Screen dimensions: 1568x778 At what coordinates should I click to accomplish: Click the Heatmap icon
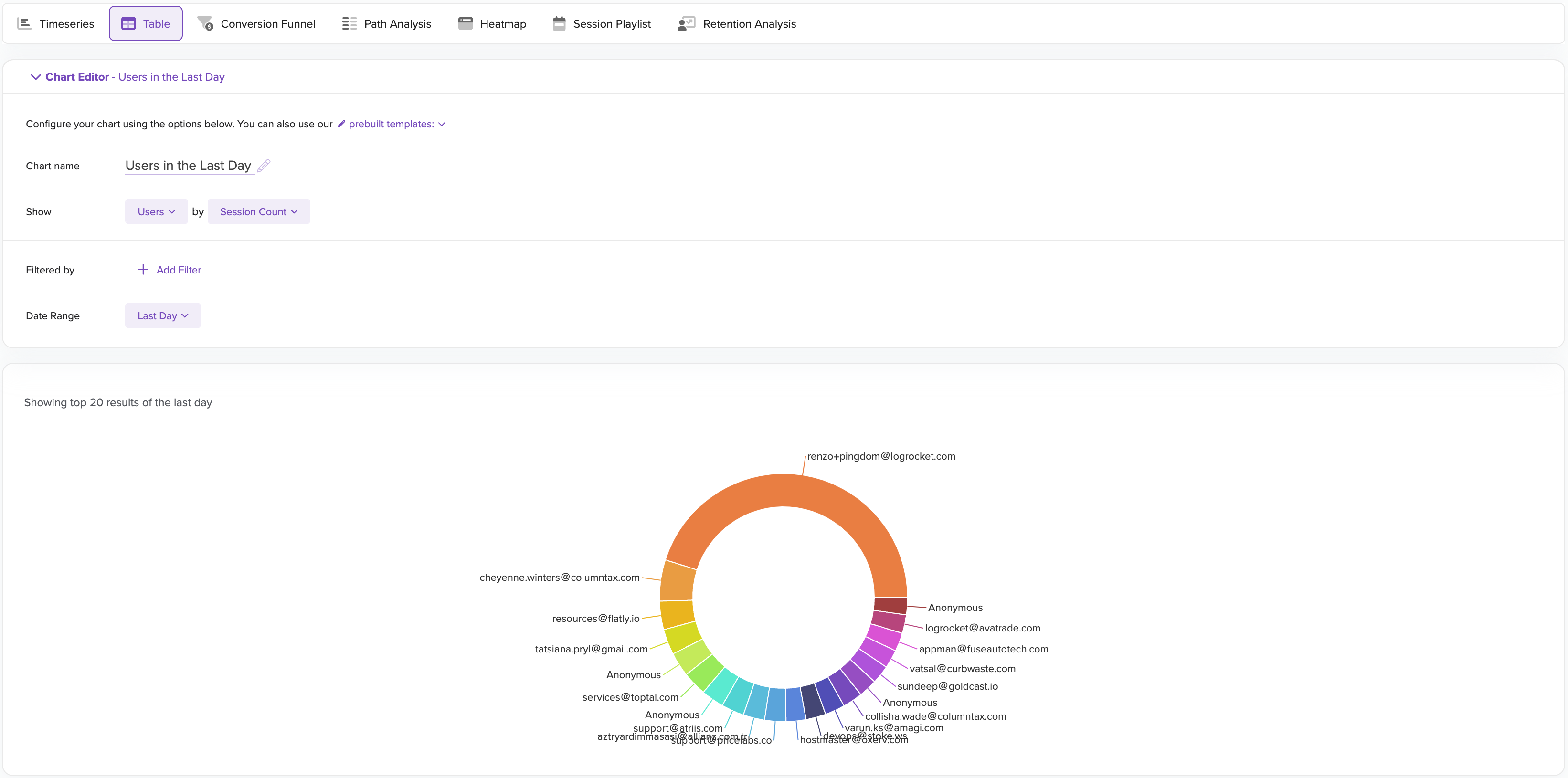coord(466,24)
